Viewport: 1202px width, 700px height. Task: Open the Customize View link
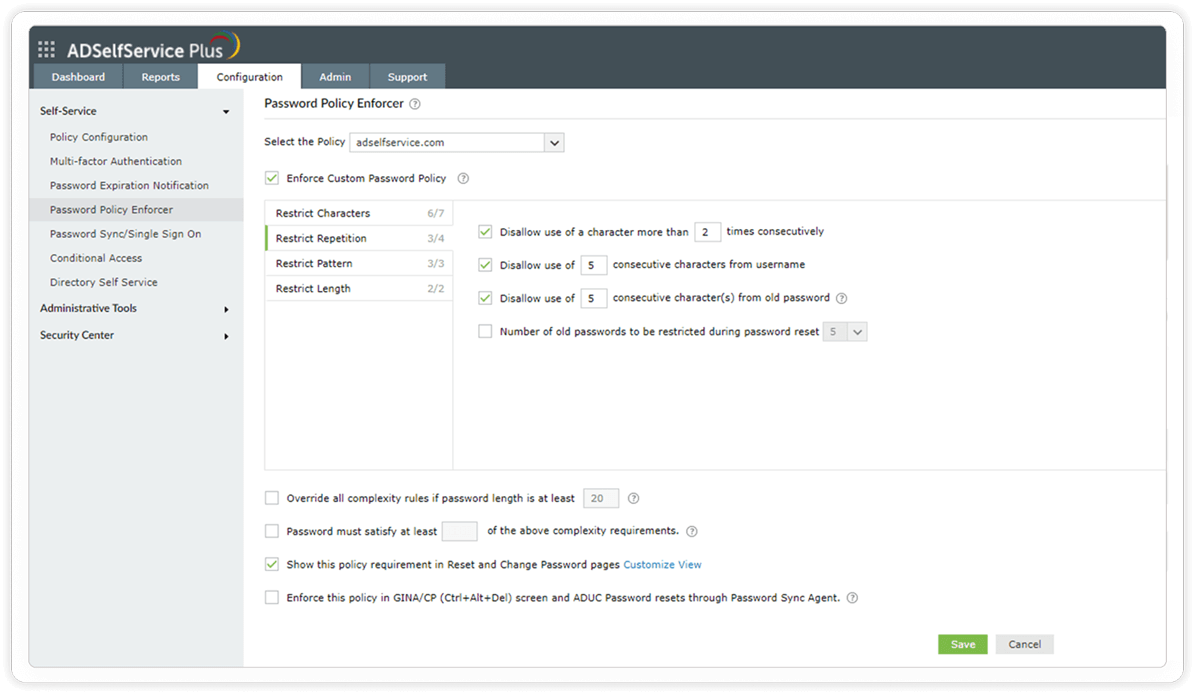click(663, 565)
